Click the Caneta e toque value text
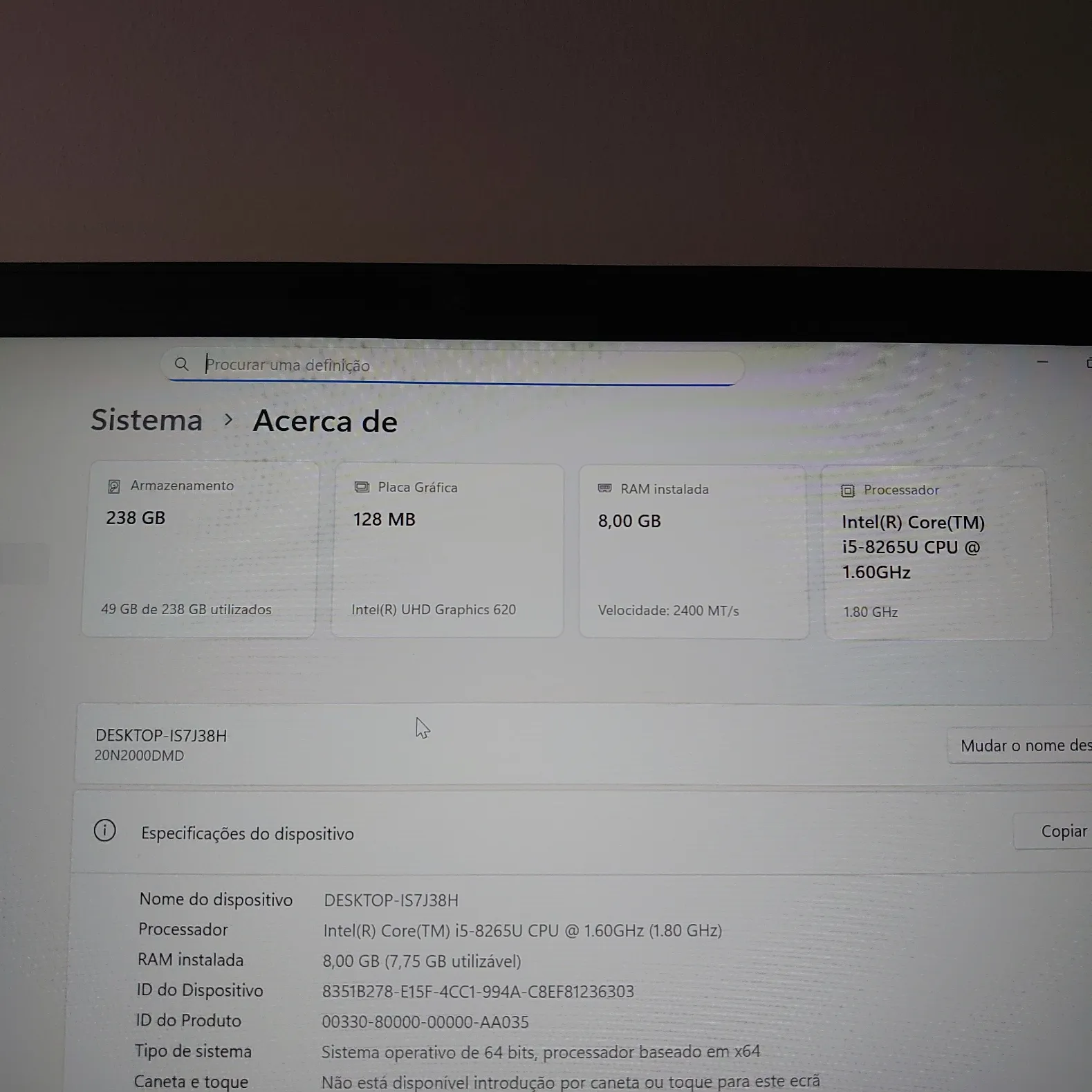The image size is (1092, 1092). pos(571,1082)
